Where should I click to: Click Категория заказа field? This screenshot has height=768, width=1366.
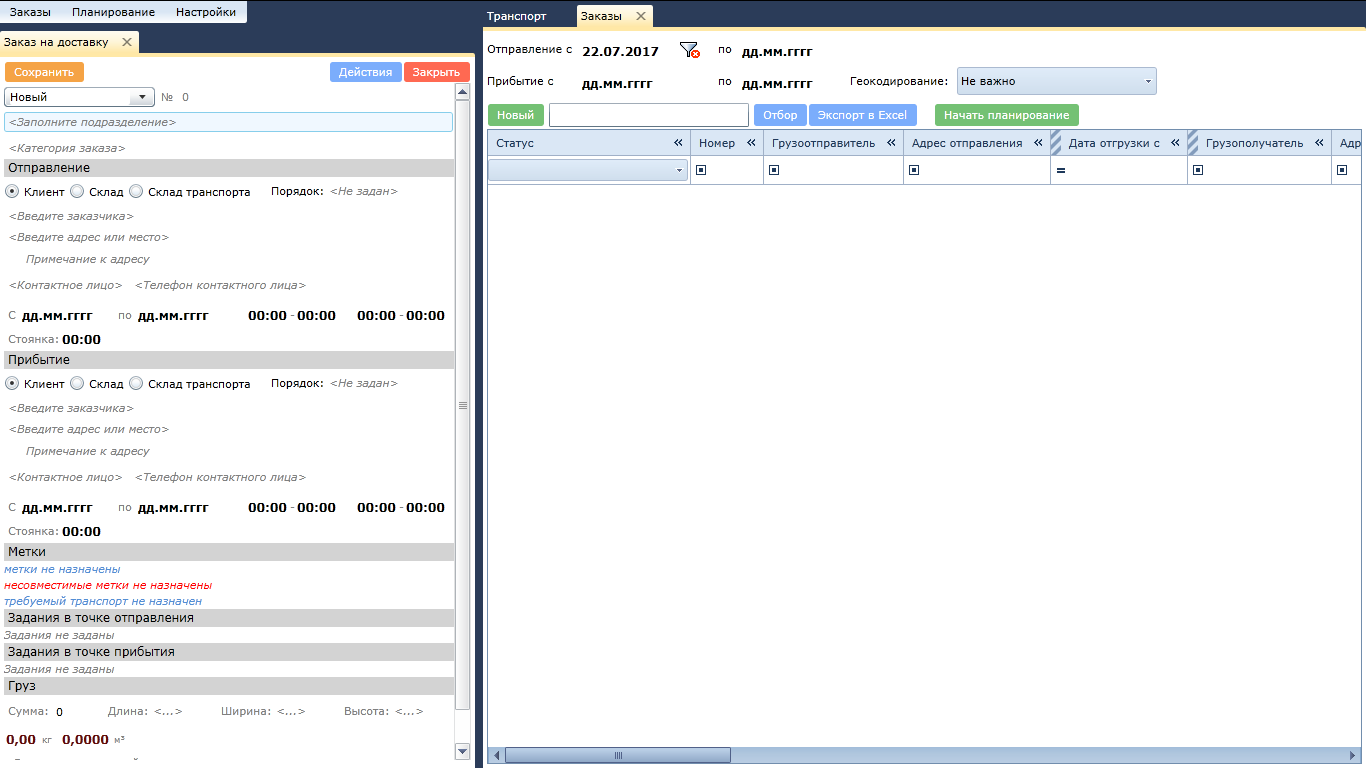tap(67, 148)
